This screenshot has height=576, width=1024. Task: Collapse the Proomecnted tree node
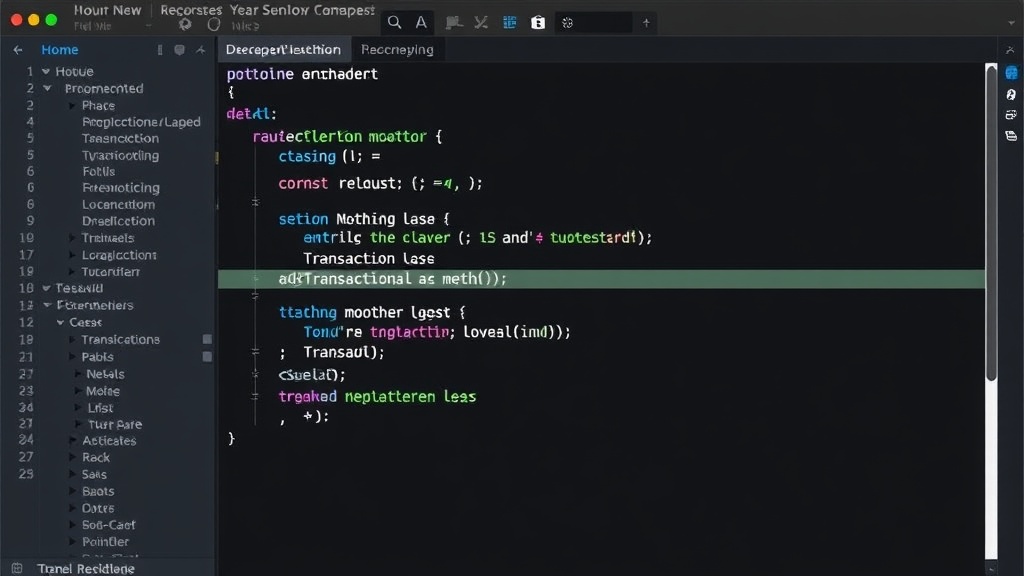(x=47, y=88)
